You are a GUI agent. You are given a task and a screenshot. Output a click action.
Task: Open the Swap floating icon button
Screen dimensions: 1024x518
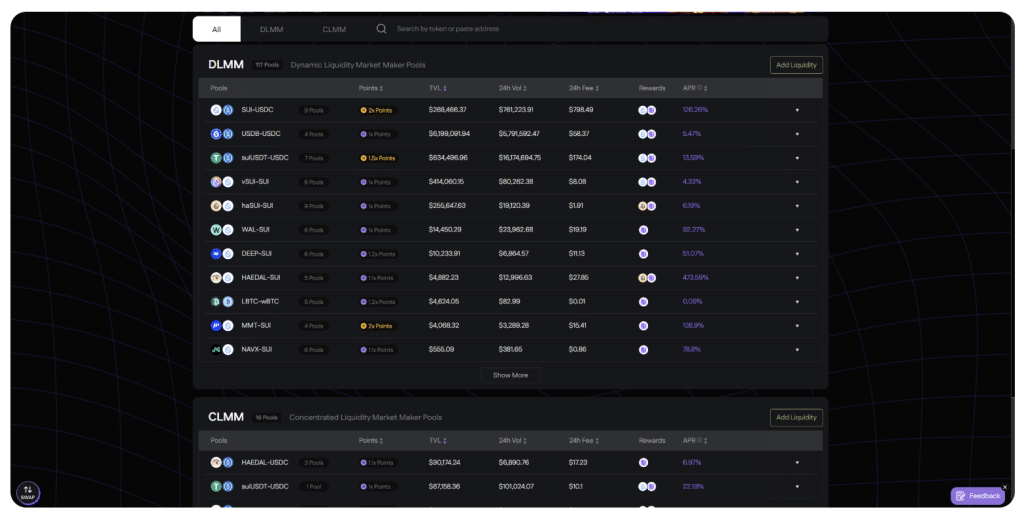pos(28,492)
